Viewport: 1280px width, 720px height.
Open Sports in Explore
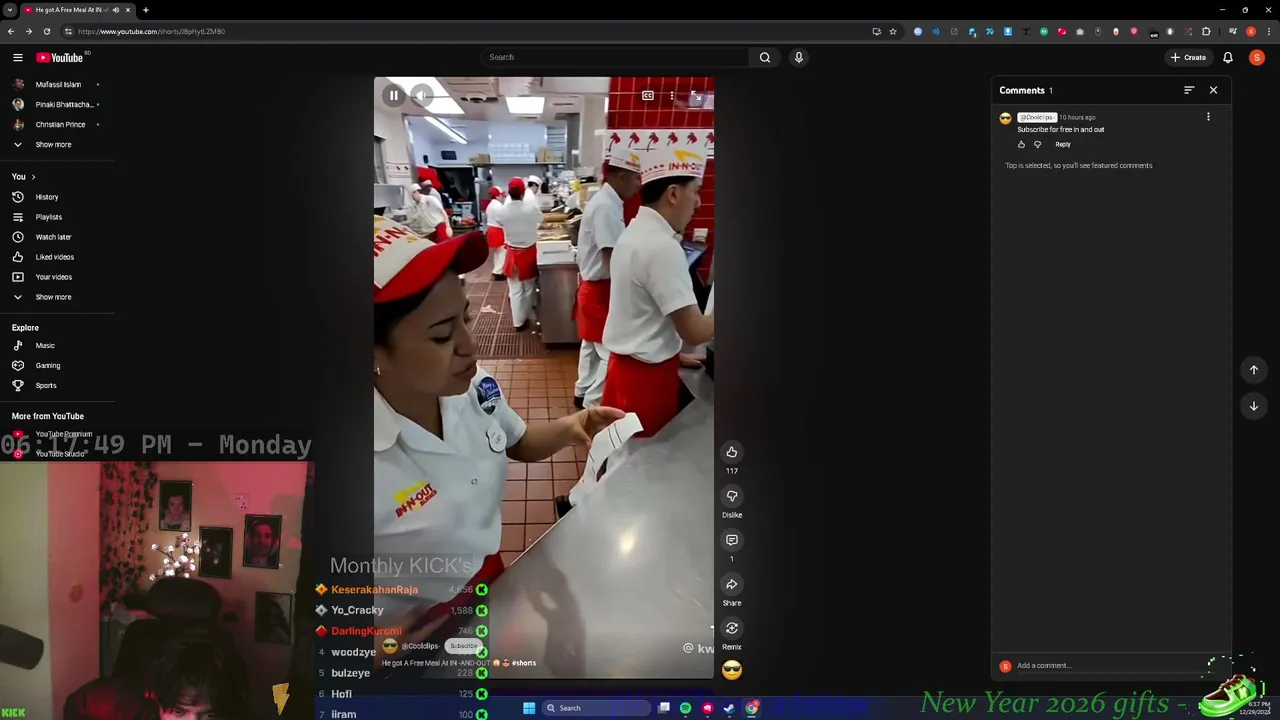[x=46, y=385]
